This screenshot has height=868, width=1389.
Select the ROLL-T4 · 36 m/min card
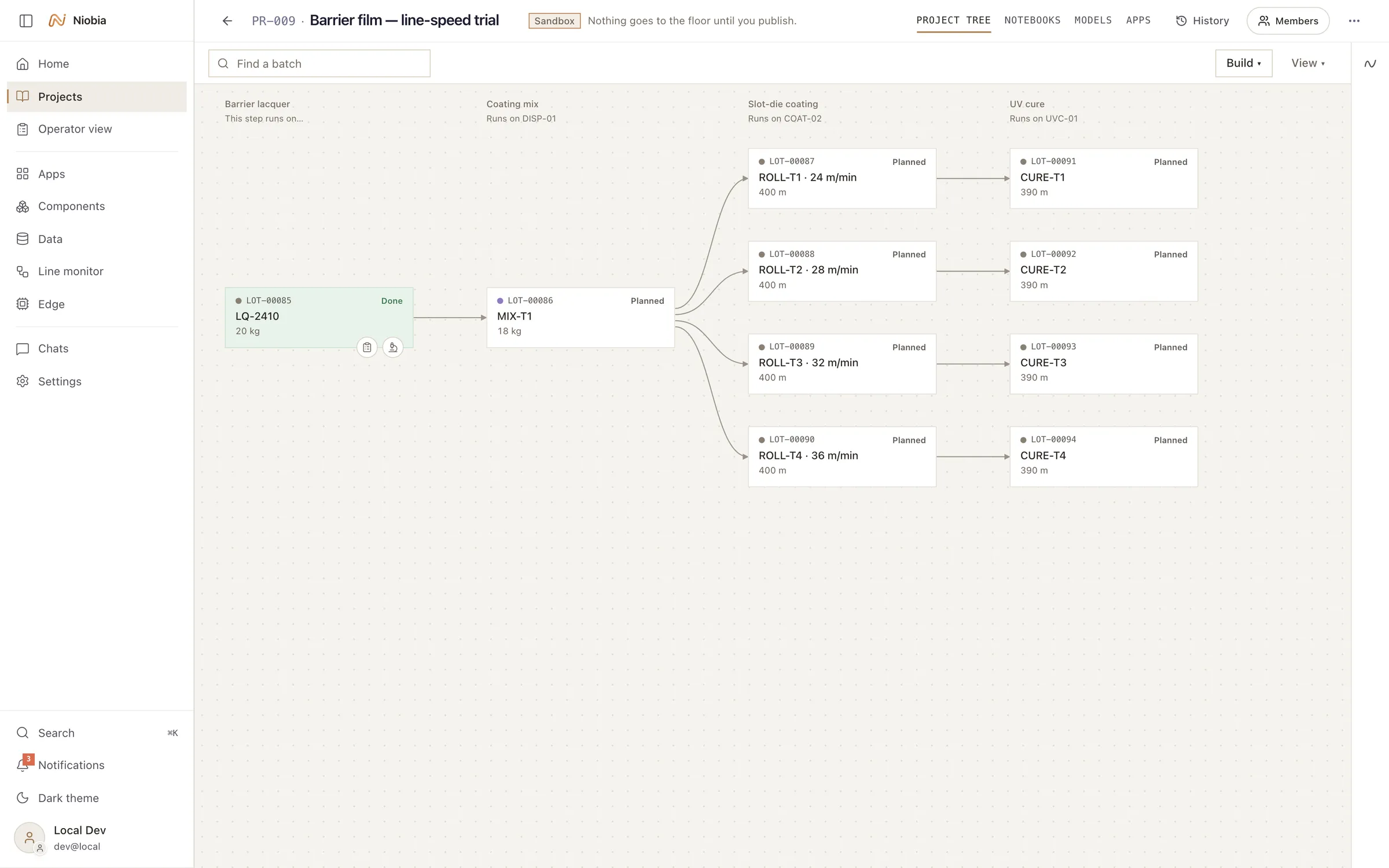point(842,457)
